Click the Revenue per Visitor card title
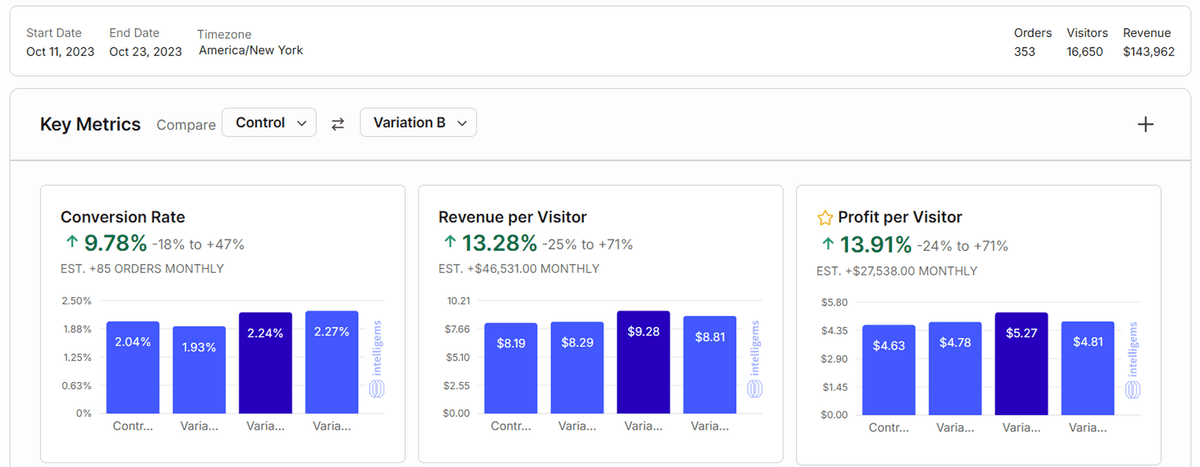1200x467 pixels. pos(512,217)
